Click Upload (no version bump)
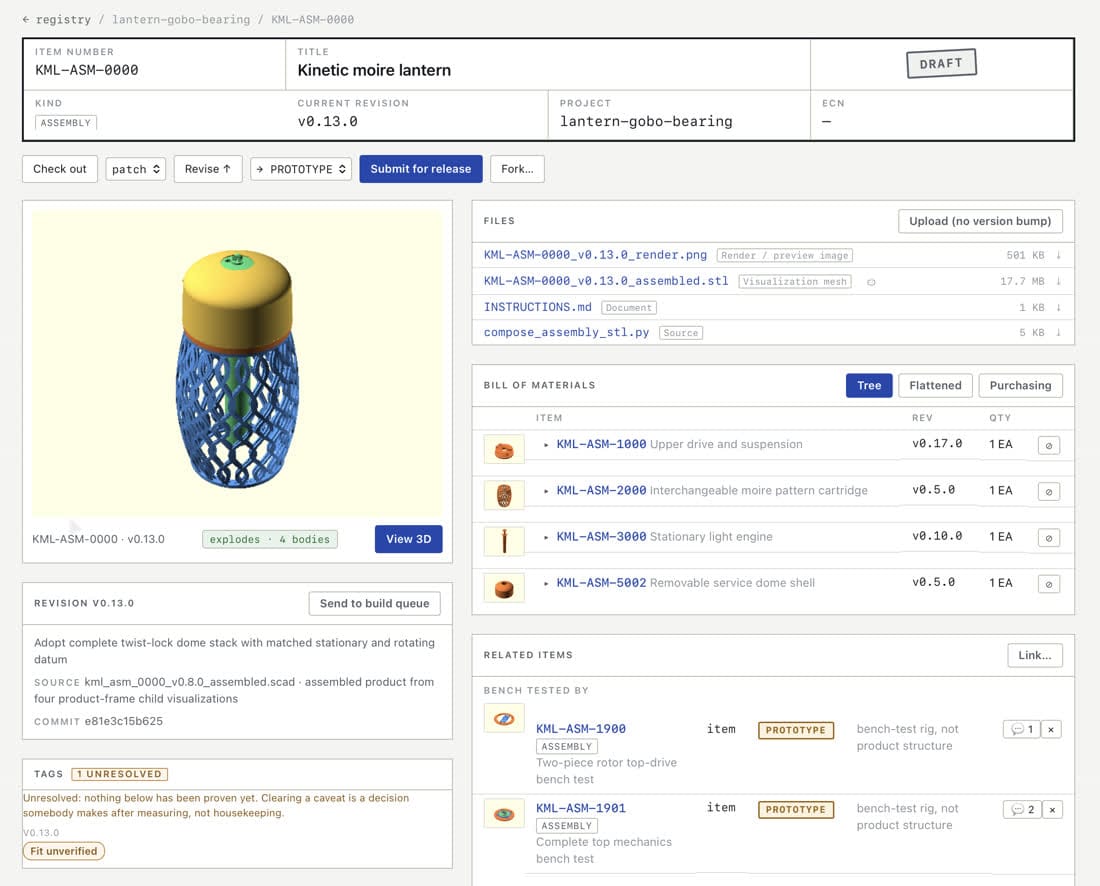The image size is (1100, 886). pyautogui.click(x=980, y=221)
